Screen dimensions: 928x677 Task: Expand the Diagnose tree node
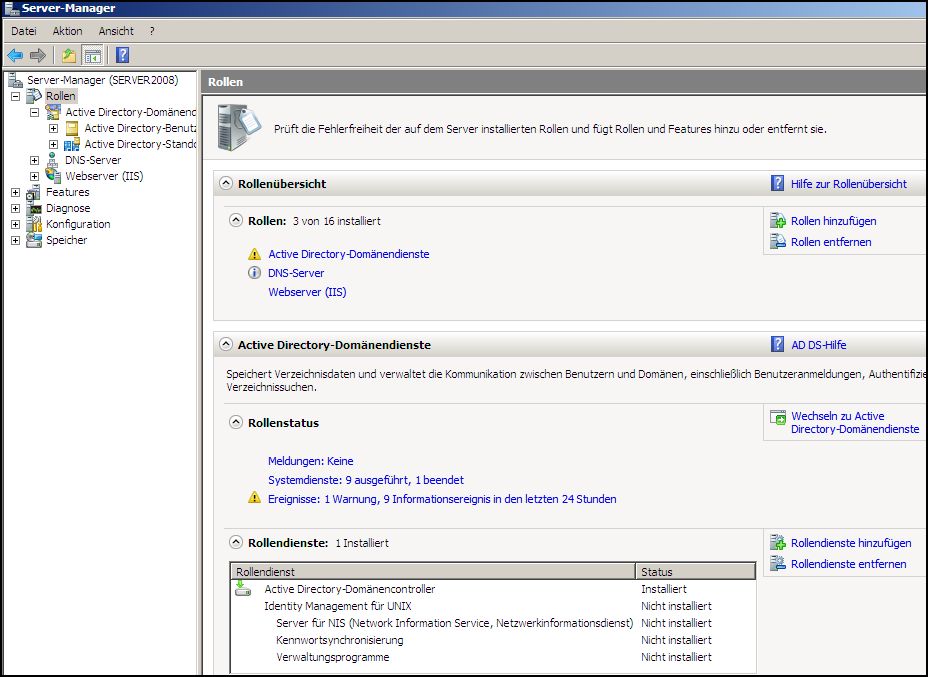tap(15, 208)
